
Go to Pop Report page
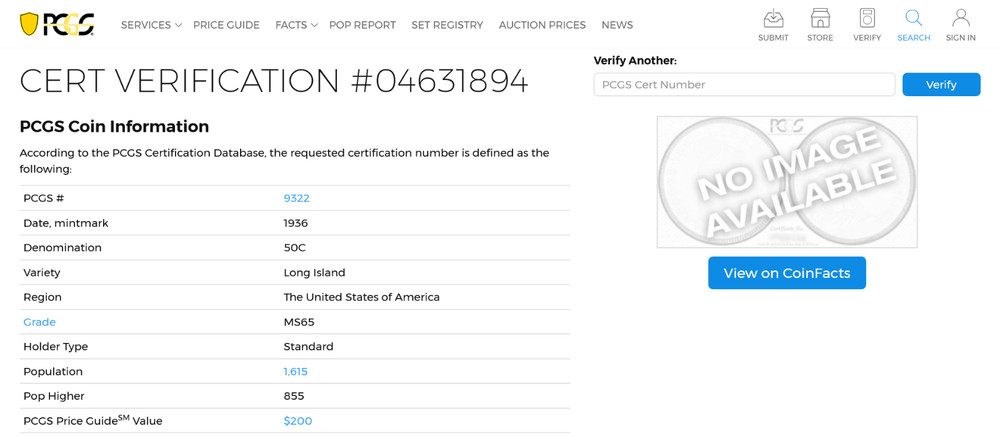pos(362,25)
